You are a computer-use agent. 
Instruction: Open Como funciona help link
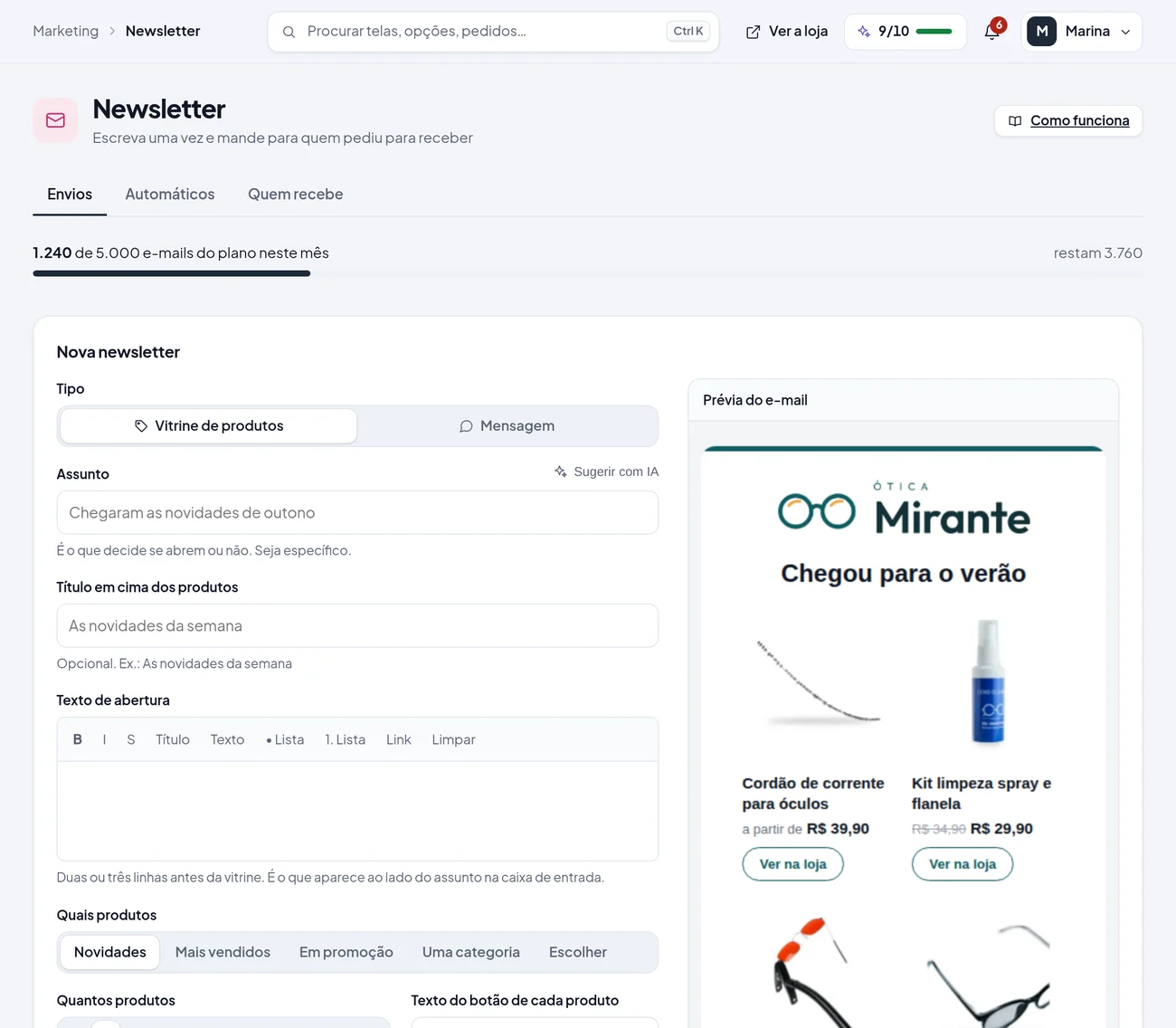point(1068,121)
